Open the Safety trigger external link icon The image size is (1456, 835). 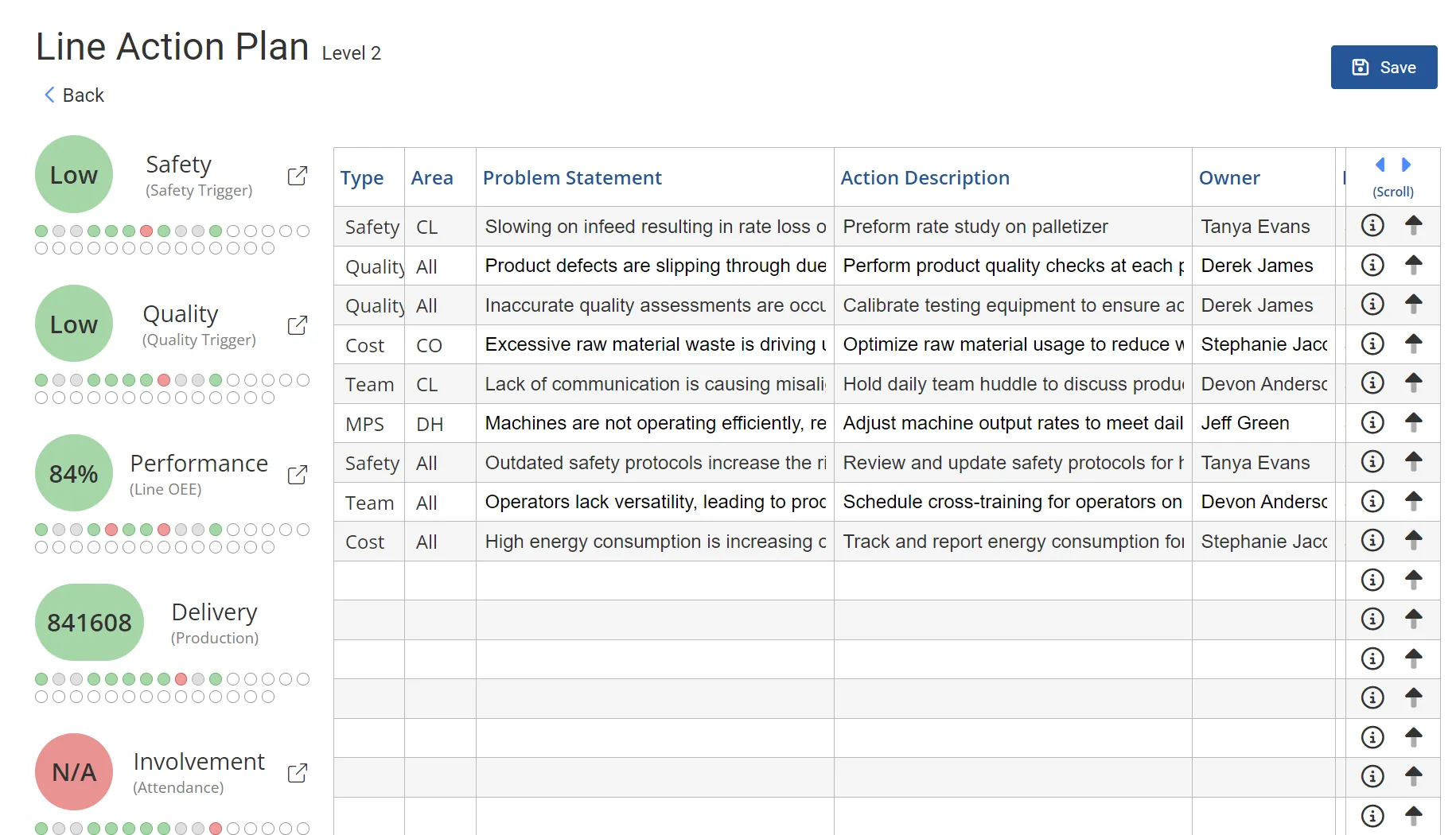click(297, 176)
